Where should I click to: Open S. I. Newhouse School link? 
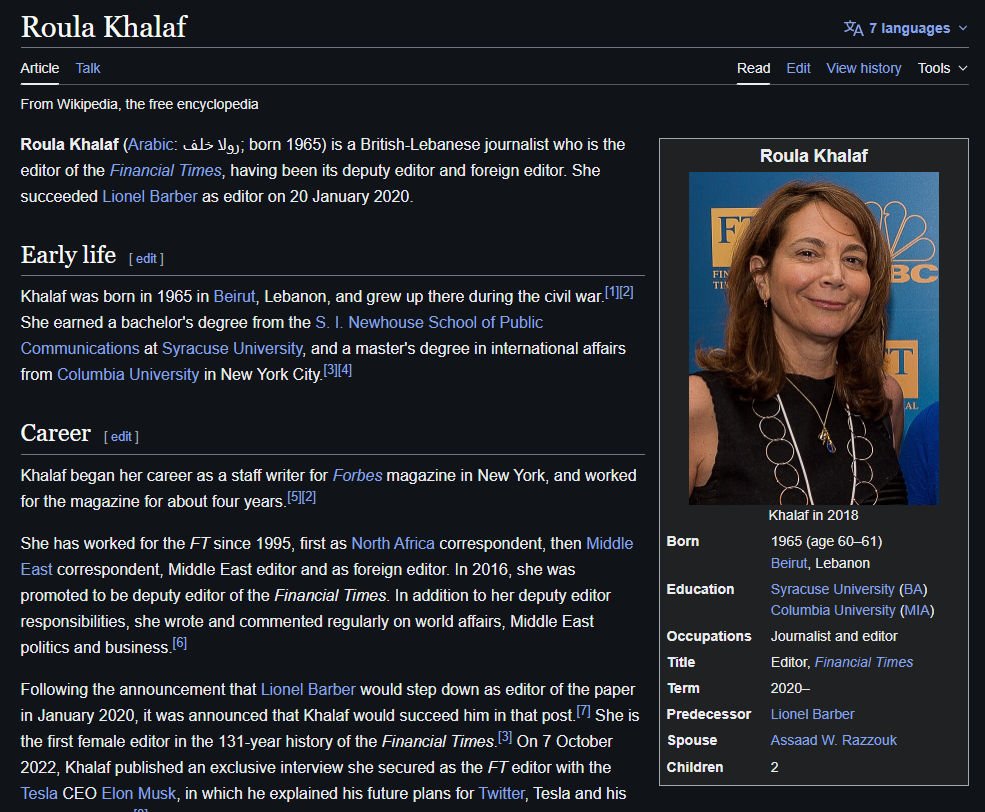tap(429, 322)
